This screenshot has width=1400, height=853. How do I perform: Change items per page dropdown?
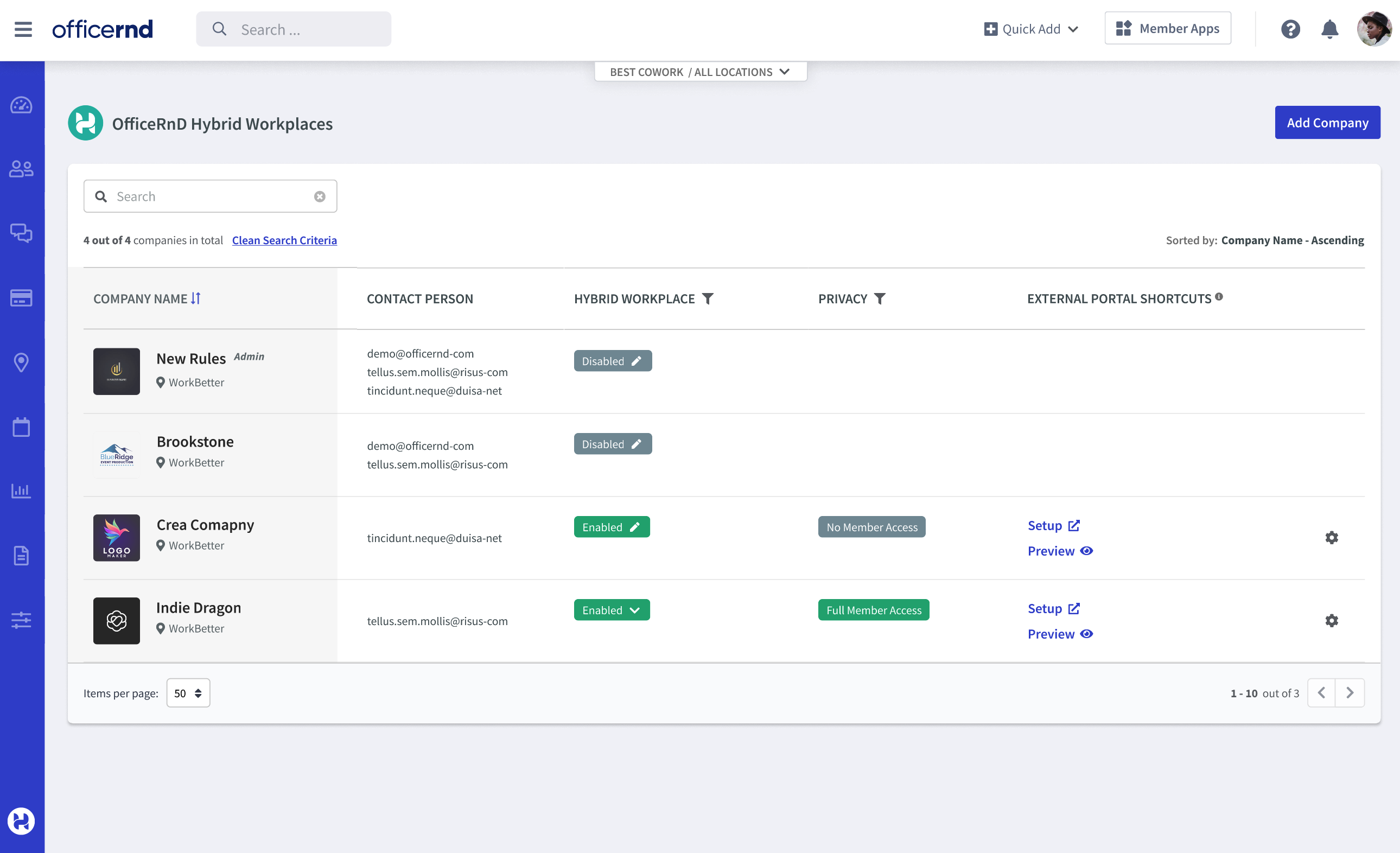(188, 693)
